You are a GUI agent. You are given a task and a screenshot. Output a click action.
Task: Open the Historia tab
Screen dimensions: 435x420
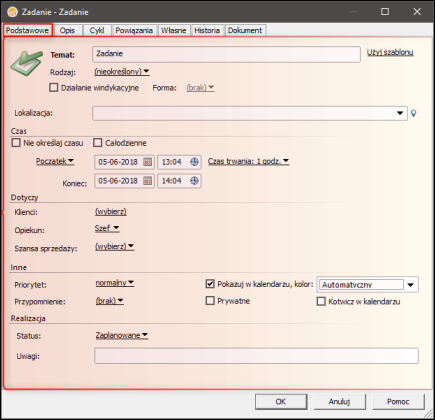tap(207, 30)
